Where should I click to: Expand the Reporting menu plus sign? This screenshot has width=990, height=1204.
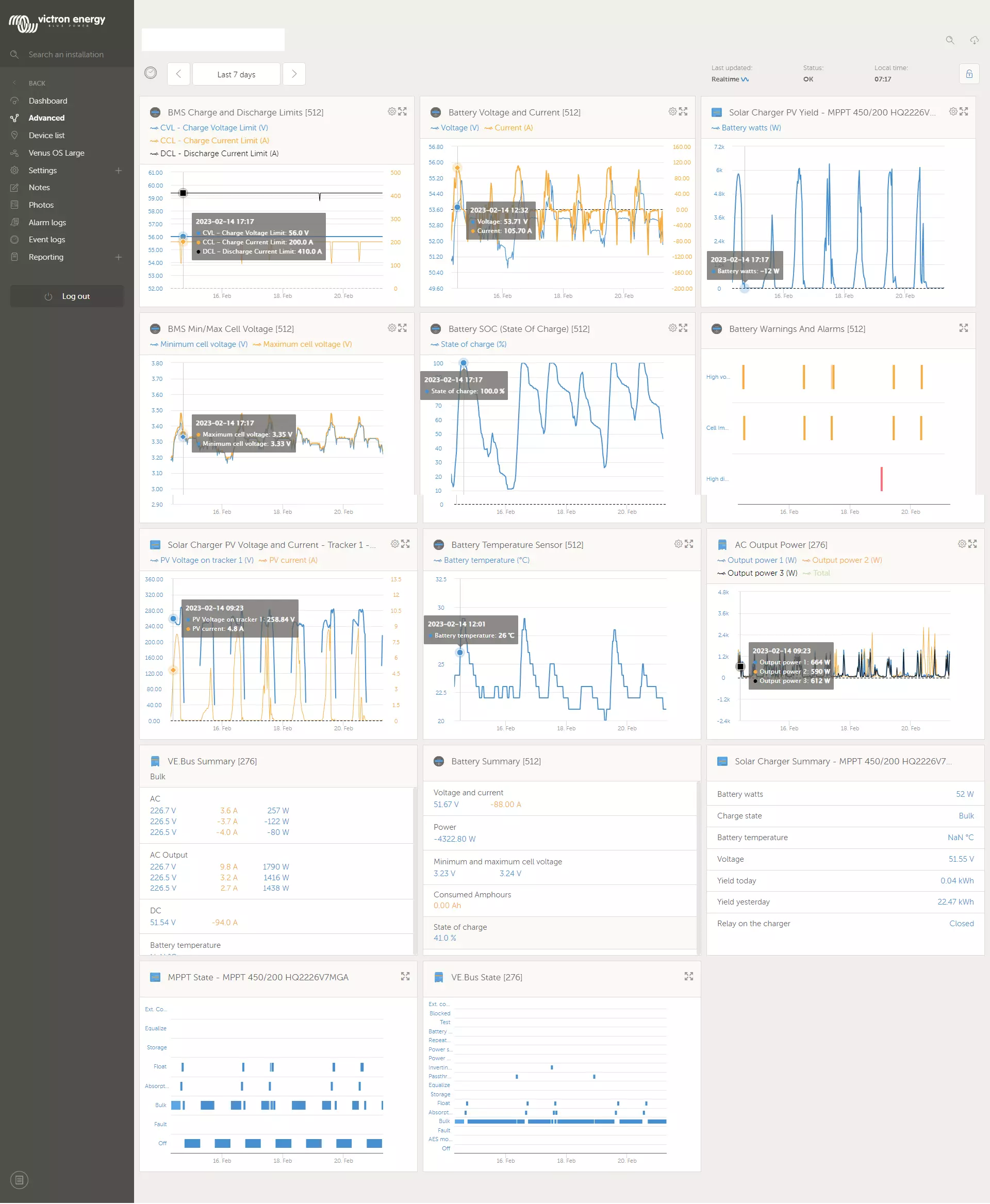coord(119,257)
